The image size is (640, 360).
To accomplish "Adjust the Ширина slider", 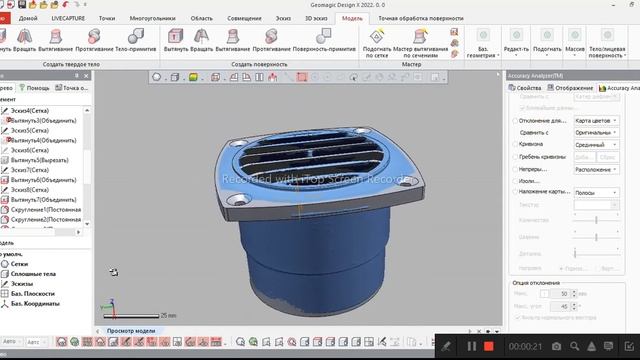I will tap(596, 237).
